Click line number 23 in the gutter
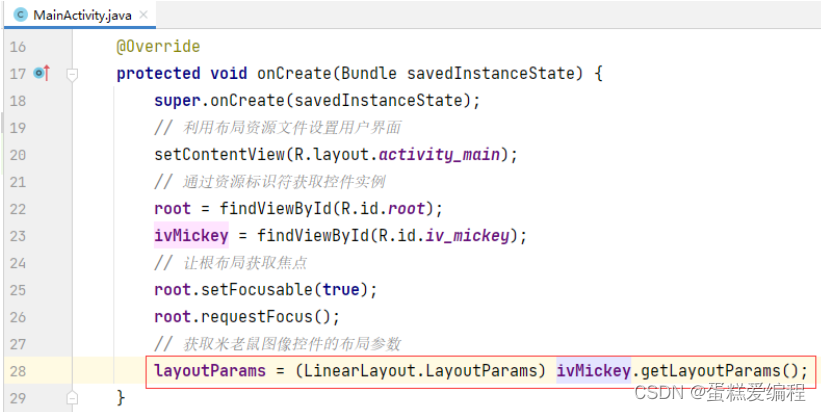This screenshot has width=821, height=412. pyautogui.click(x=17, y=236)
